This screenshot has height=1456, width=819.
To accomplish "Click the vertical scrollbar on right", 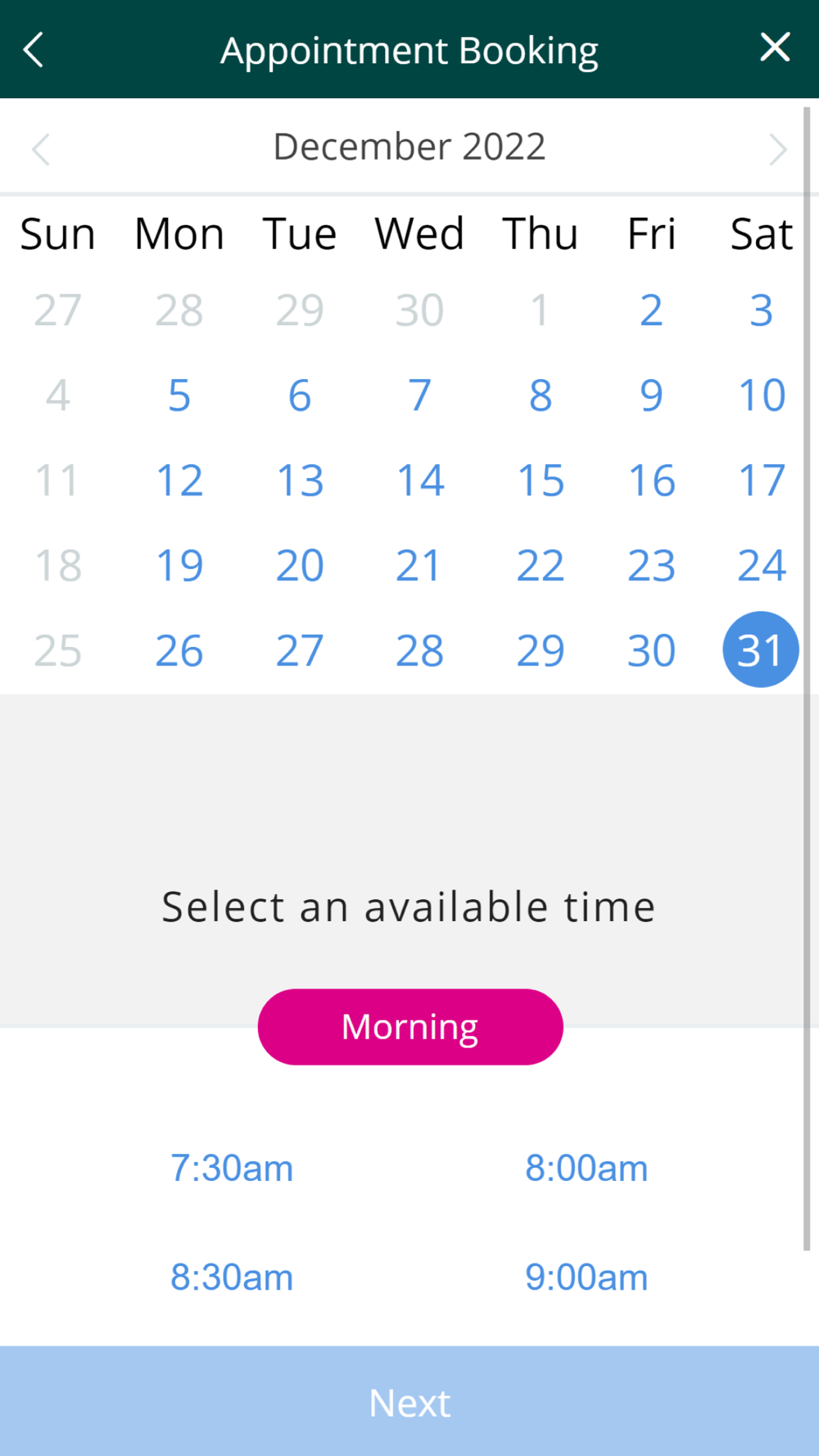I will pos(807,678).
